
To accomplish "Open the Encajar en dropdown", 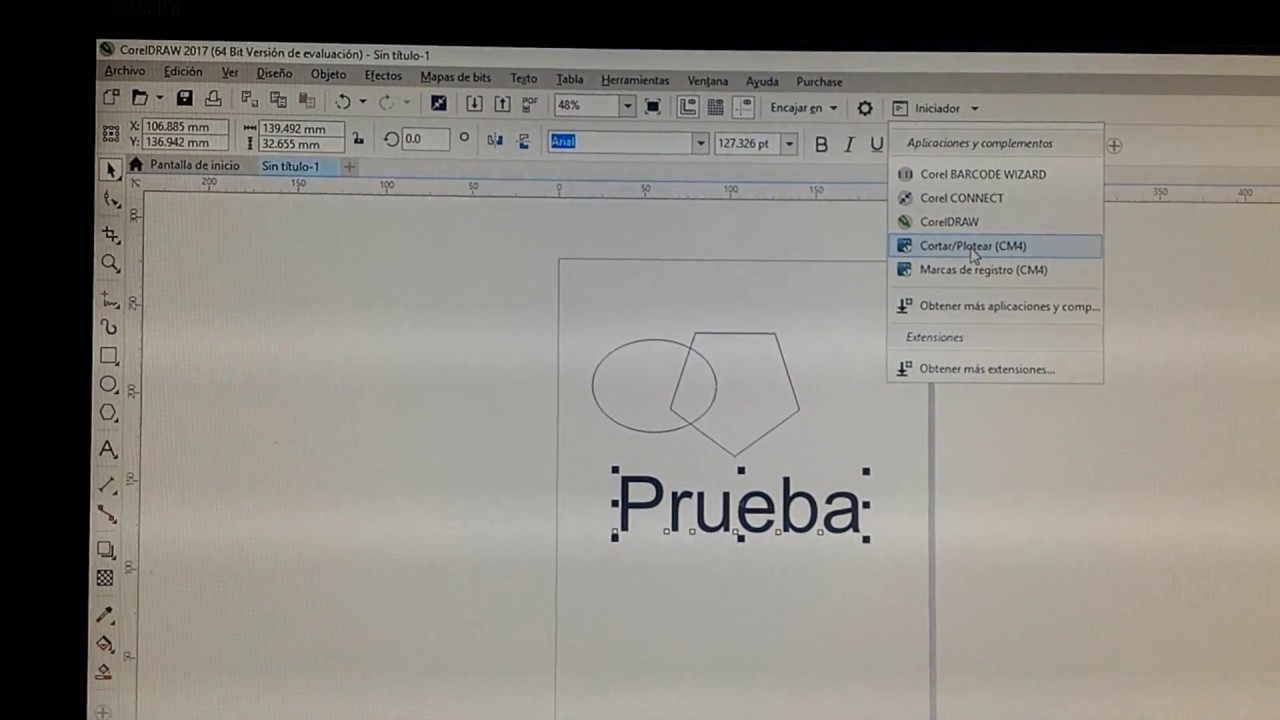I will [x=804, y=108].
